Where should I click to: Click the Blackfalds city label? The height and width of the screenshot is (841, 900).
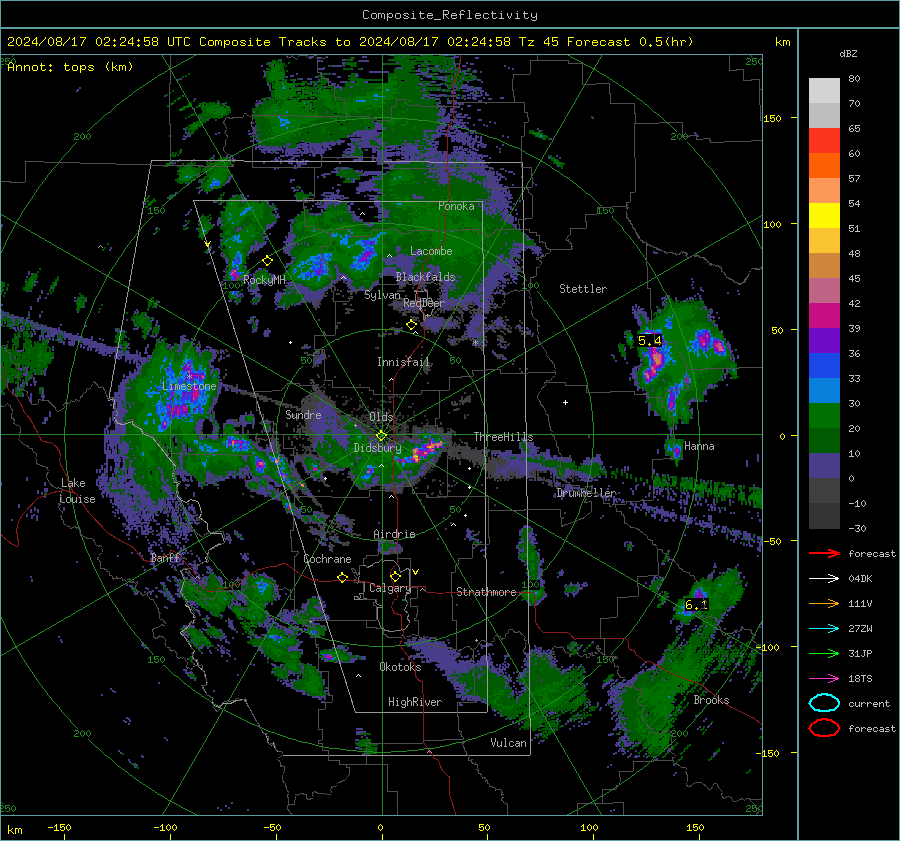[x=425, y=277]
